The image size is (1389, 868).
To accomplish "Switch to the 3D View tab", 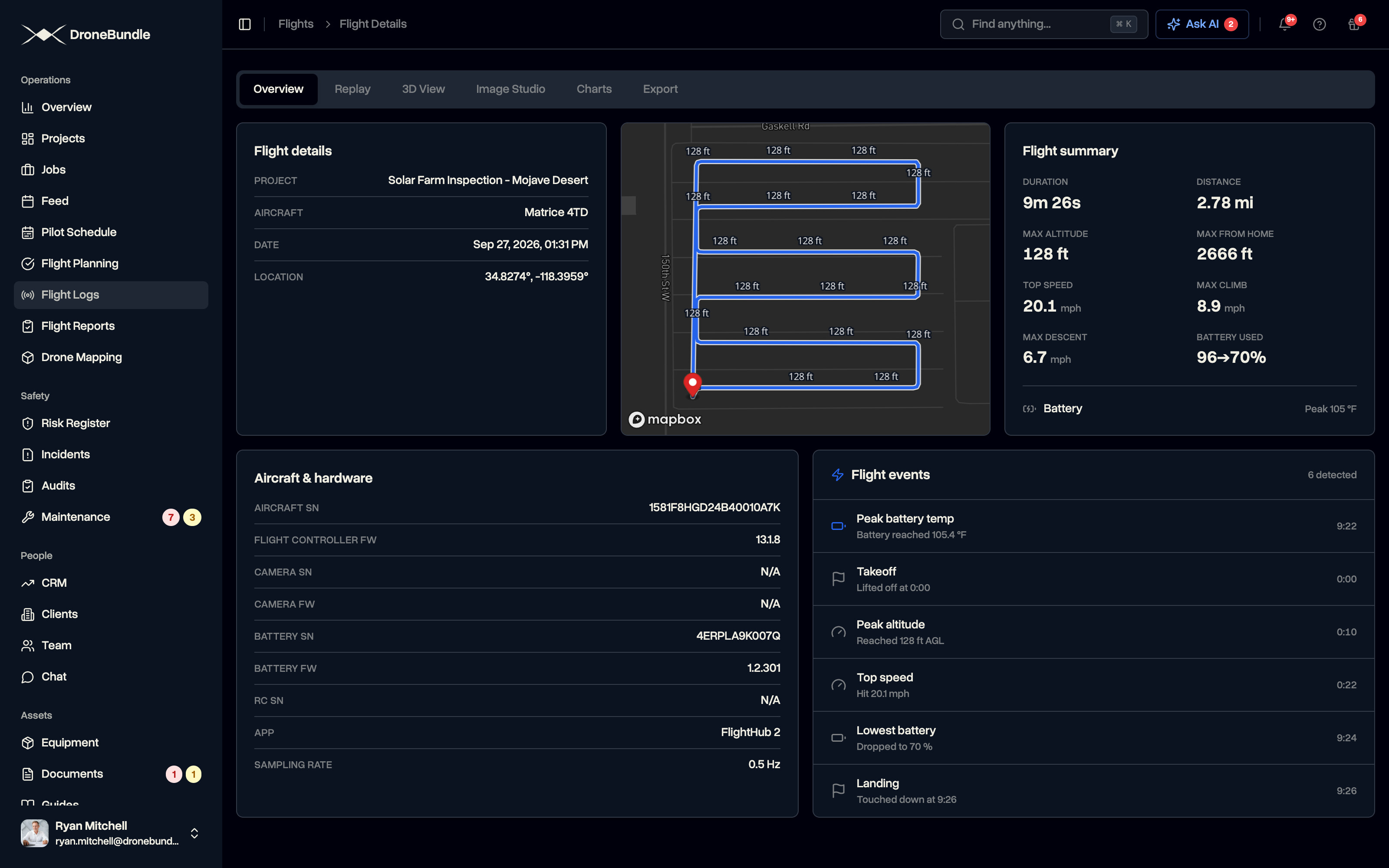I will point(423,89).
